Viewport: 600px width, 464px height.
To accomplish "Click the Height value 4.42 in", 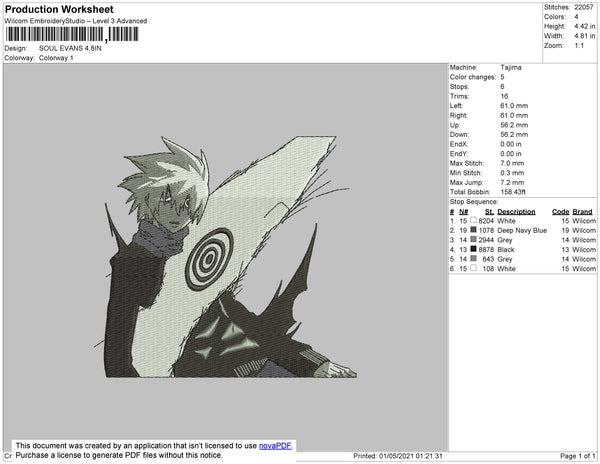I will (x=584, y=26).
